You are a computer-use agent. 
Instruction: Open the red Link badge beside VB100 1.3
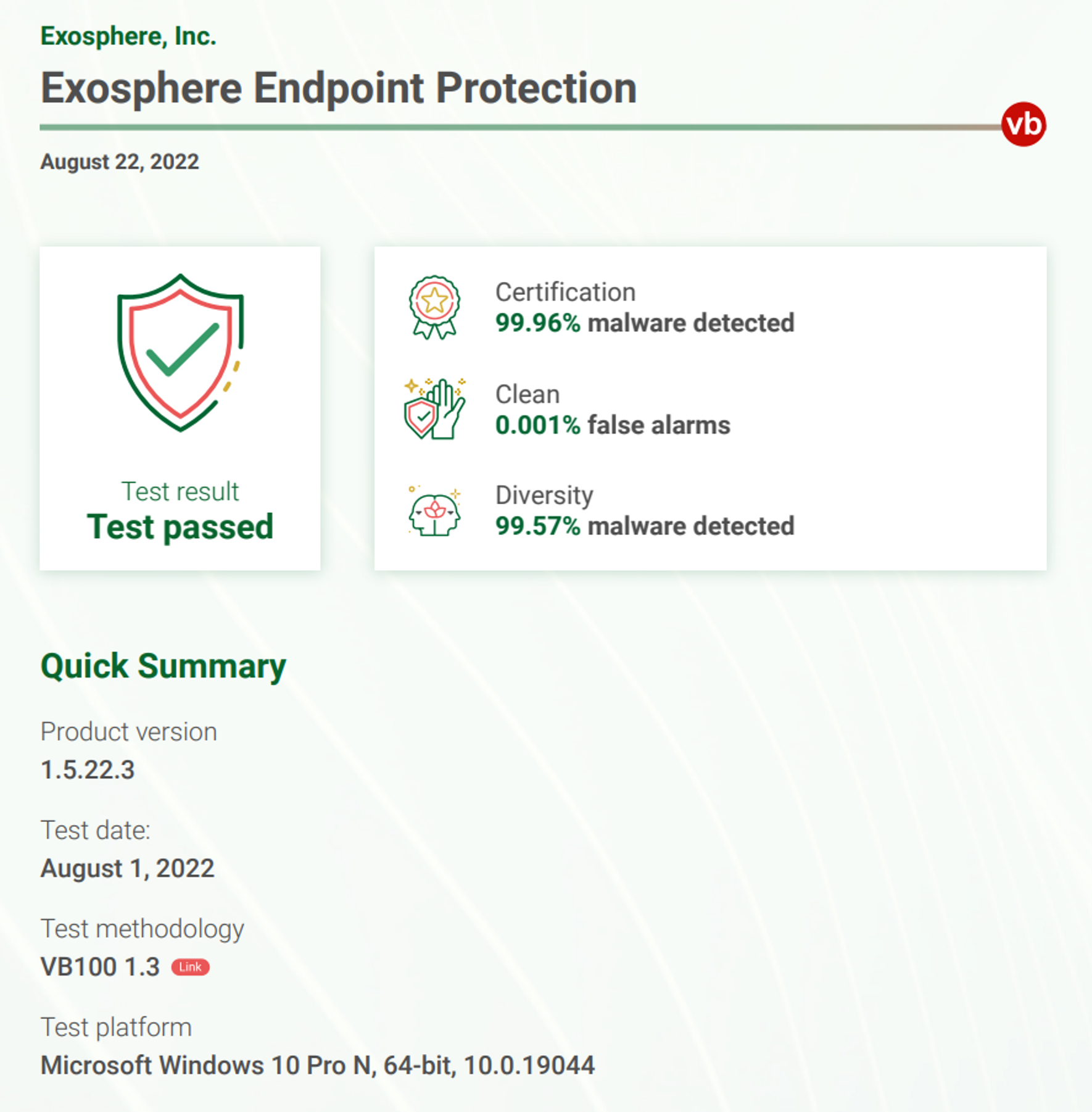190,967
